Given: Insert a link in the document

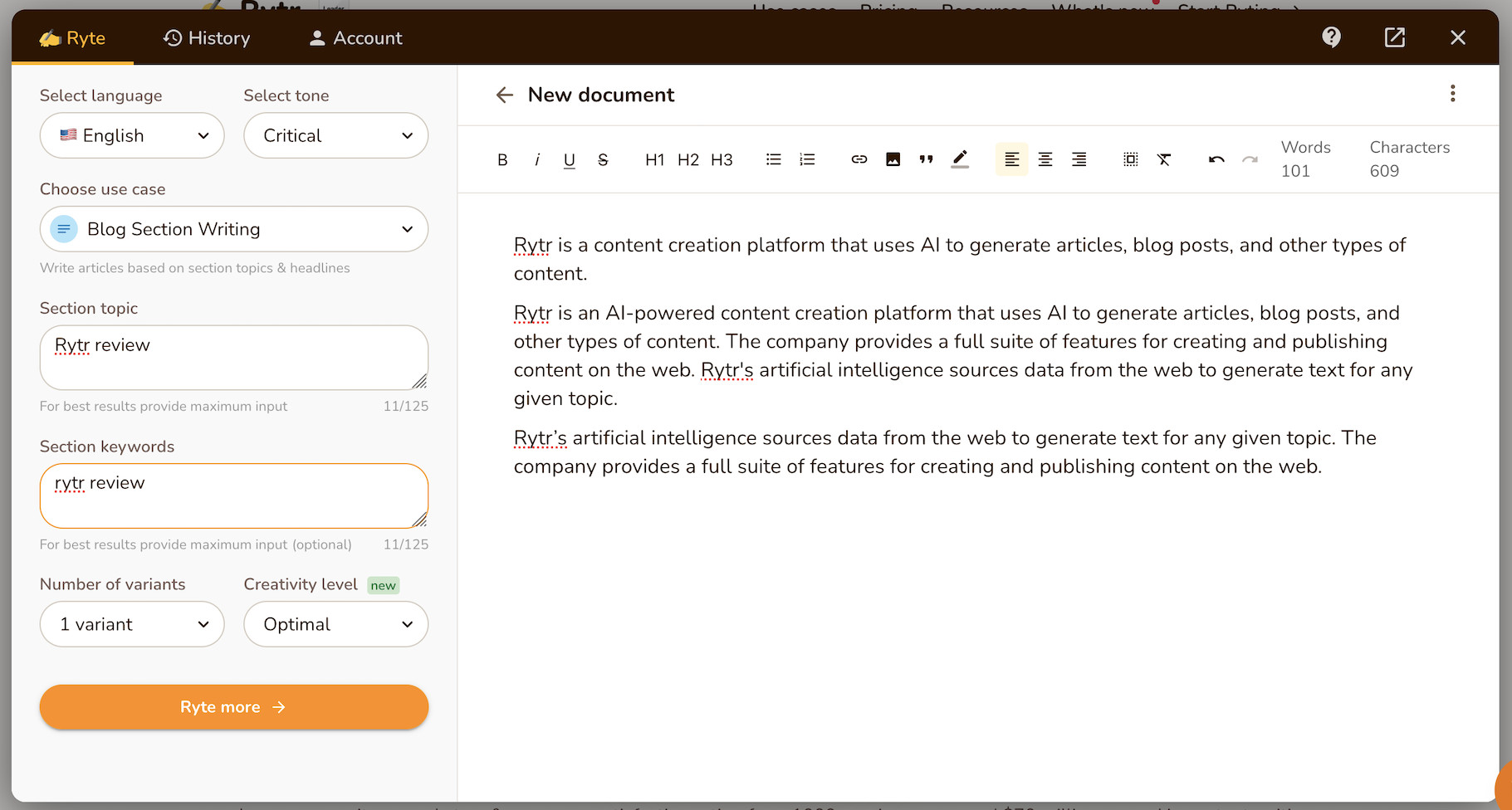Looking at the screenshot, I should [859, 159].
